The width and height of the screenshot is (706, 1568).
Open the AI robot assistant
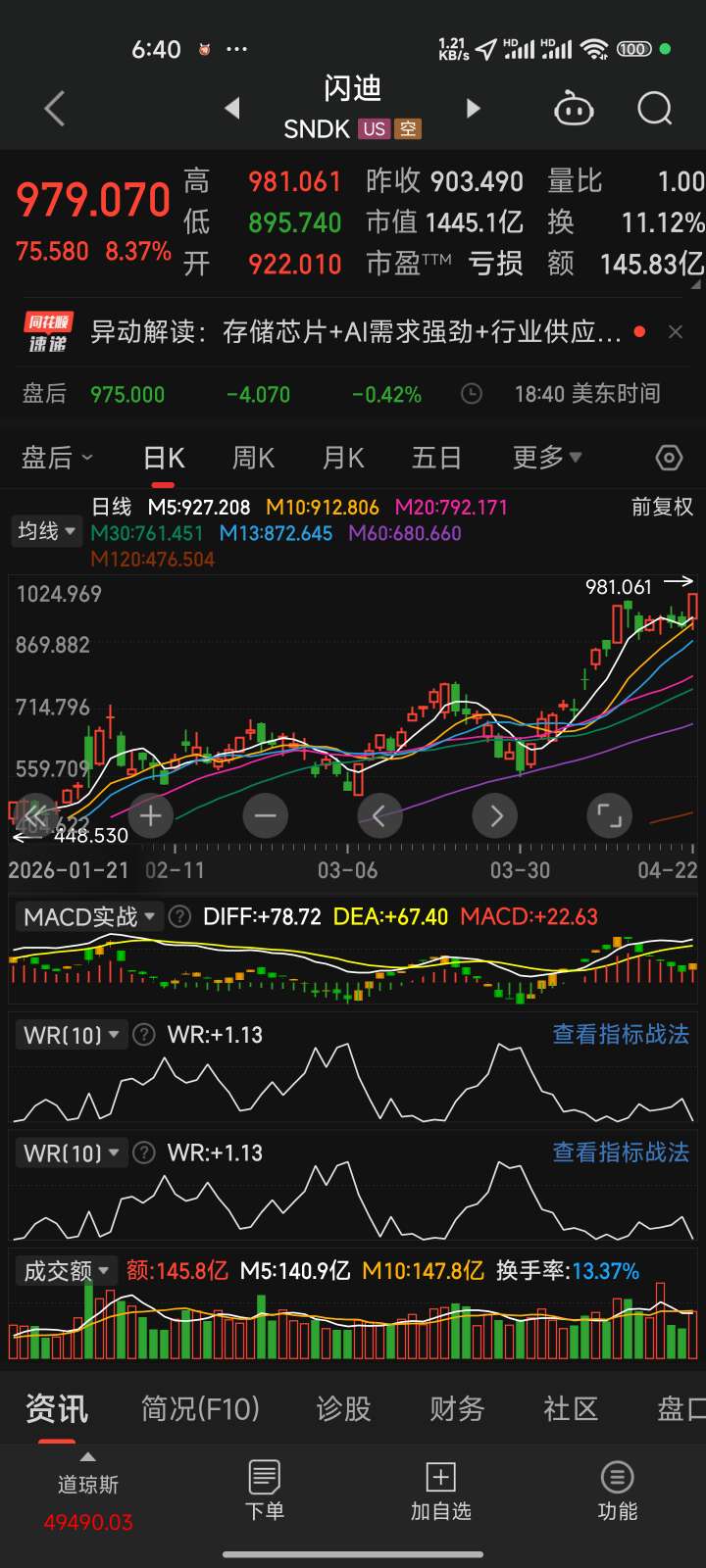tap(574, 108)
